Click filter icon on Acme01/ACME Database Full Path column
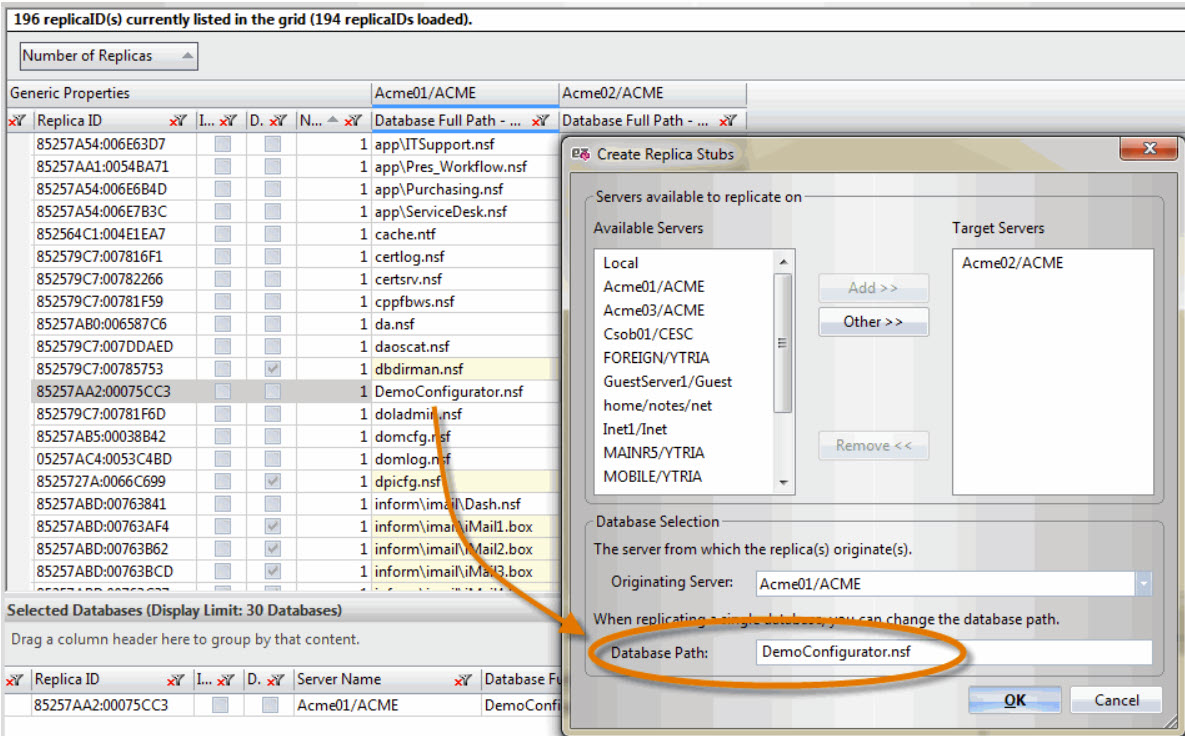Image resolution: width=1185 pixels, height=736 pixels. [x=540, y=121]
